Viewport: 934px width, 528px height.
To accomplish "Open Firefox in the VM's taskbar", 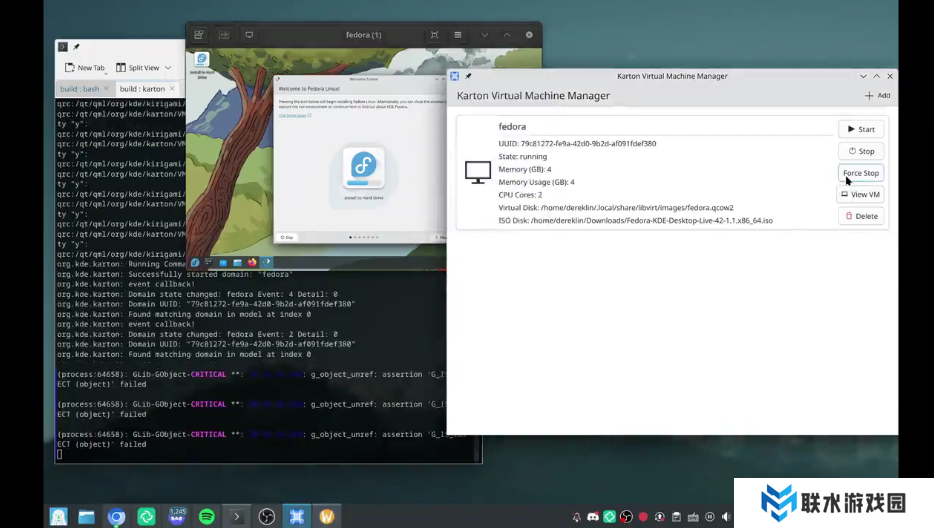I will coord(252,262).
